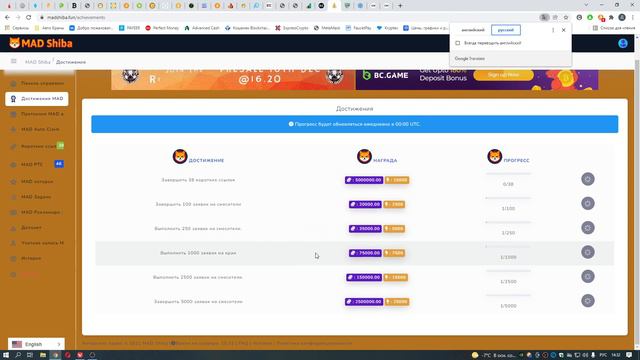Viewport: 640px width, 360px height.
Task: Close the Google Translate popup
Action: (x=564, y=30)
